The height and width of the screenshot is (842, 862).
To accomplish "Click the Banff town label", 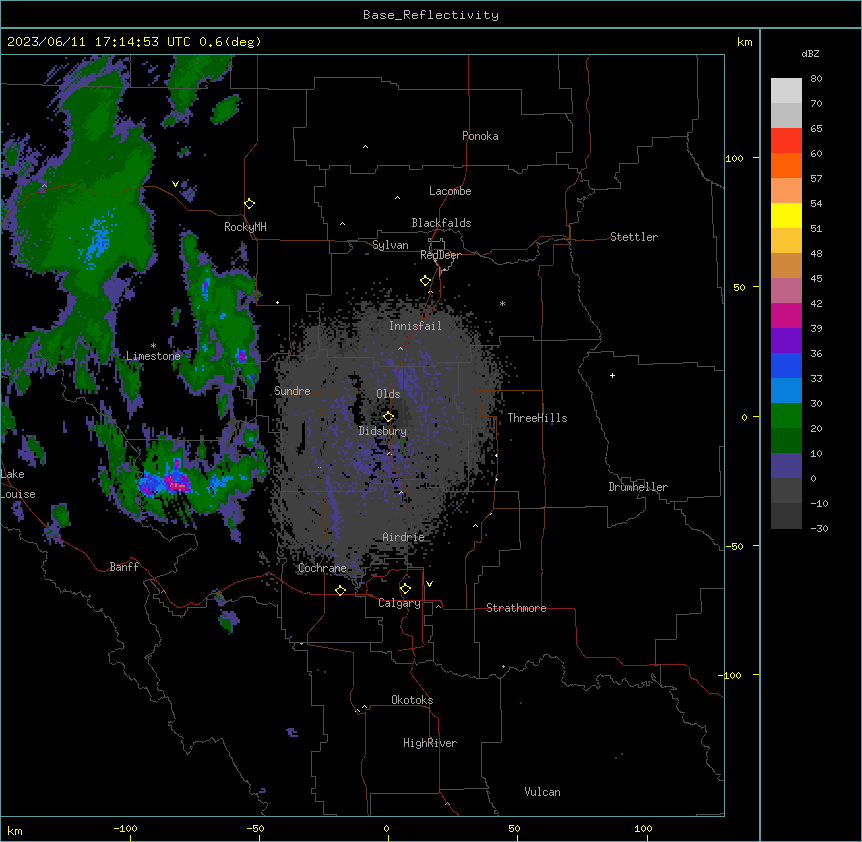I will [x=124, y=567].
